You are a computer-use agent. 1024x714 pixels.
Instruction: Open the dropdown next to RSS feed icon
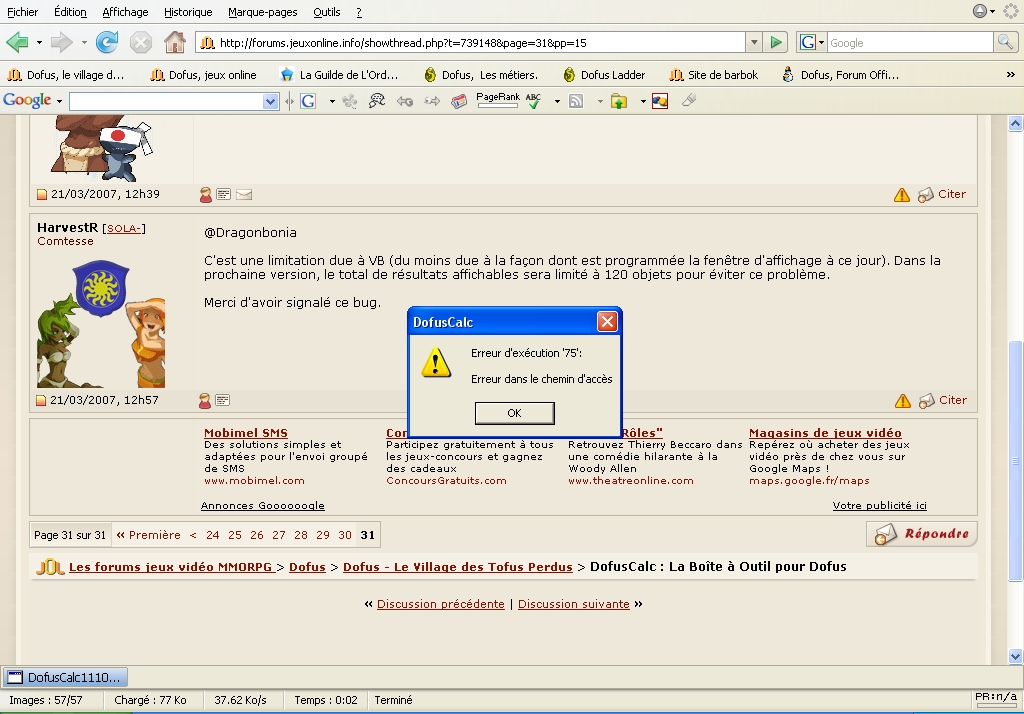pyautogui.click(x=600, y=101)
